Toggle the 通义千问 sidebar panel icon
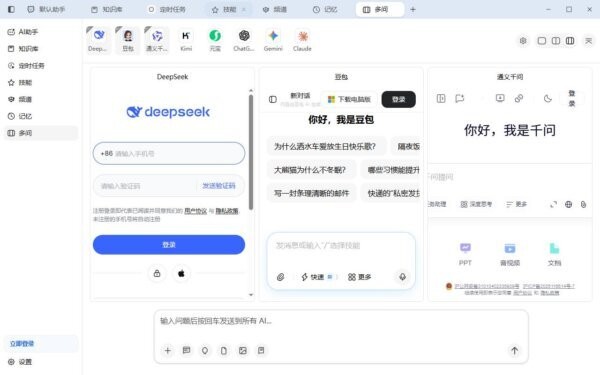This screenshot has height=375, width=600. [x=441, y=99]
